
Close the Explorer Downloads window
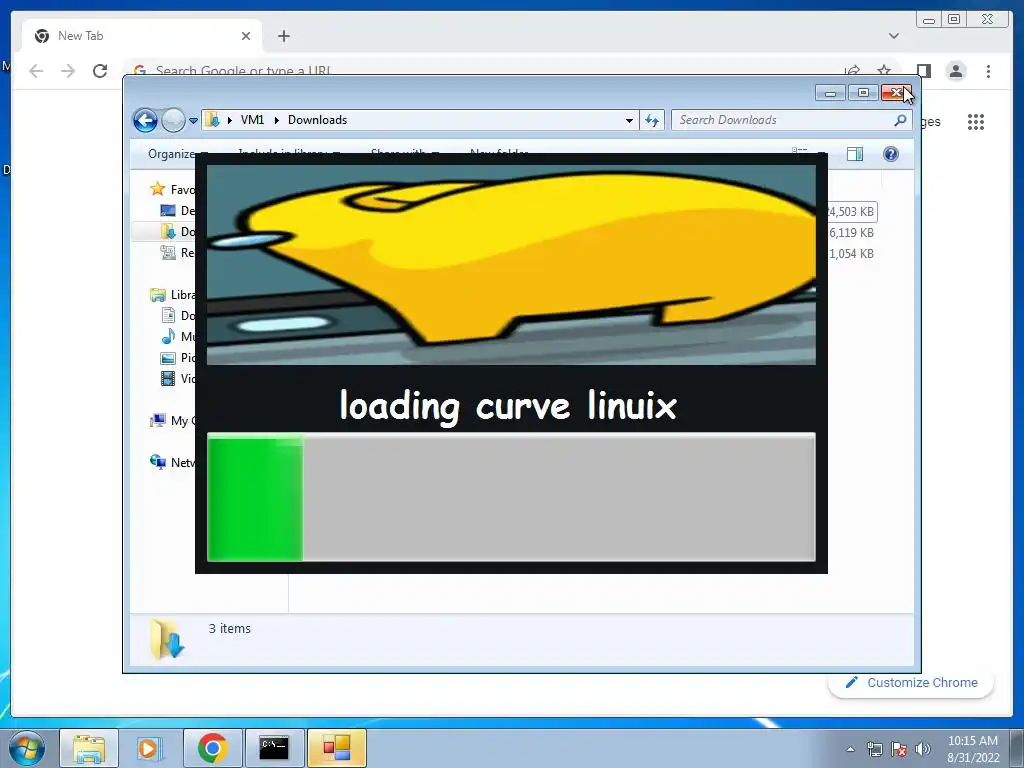click(896, 93)
